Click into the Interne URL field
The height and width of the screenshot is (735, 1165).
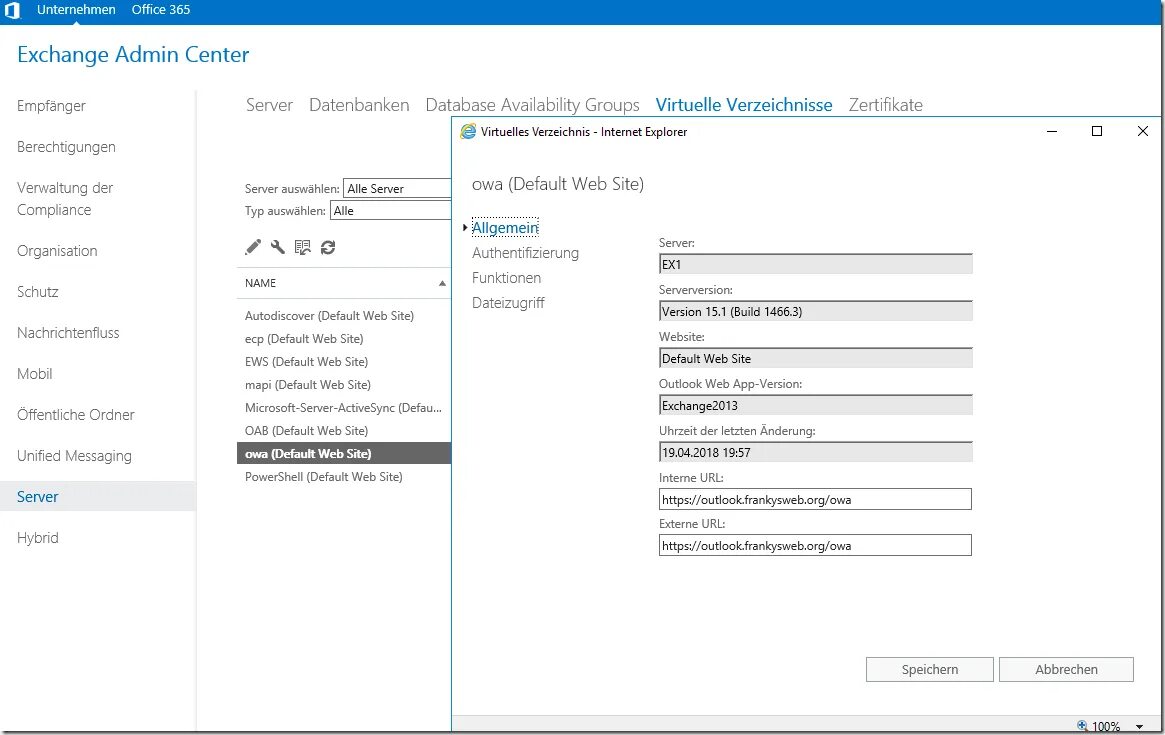coord(815,499)
